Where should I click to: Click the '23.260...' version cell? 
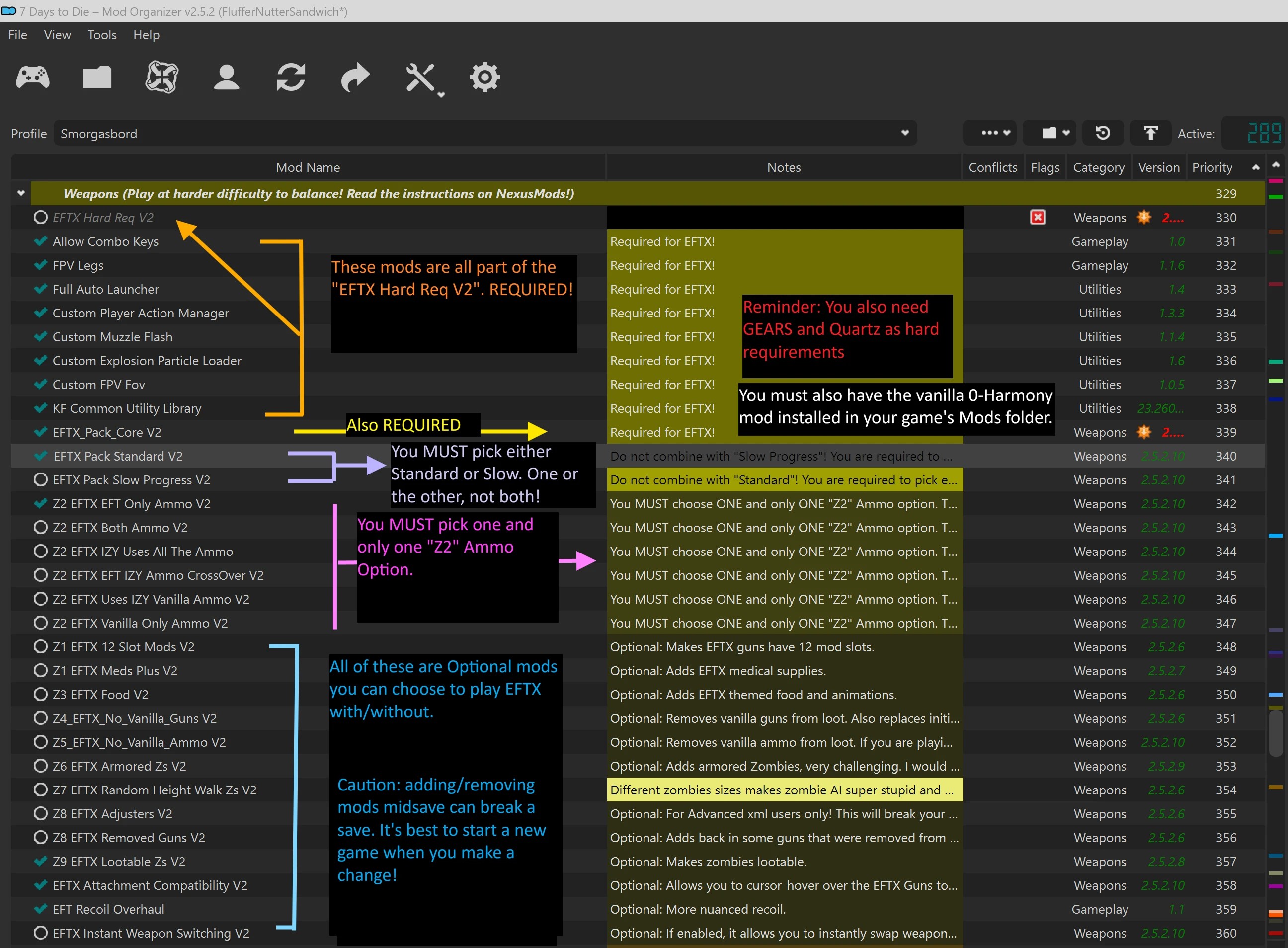click(1160, 408)
